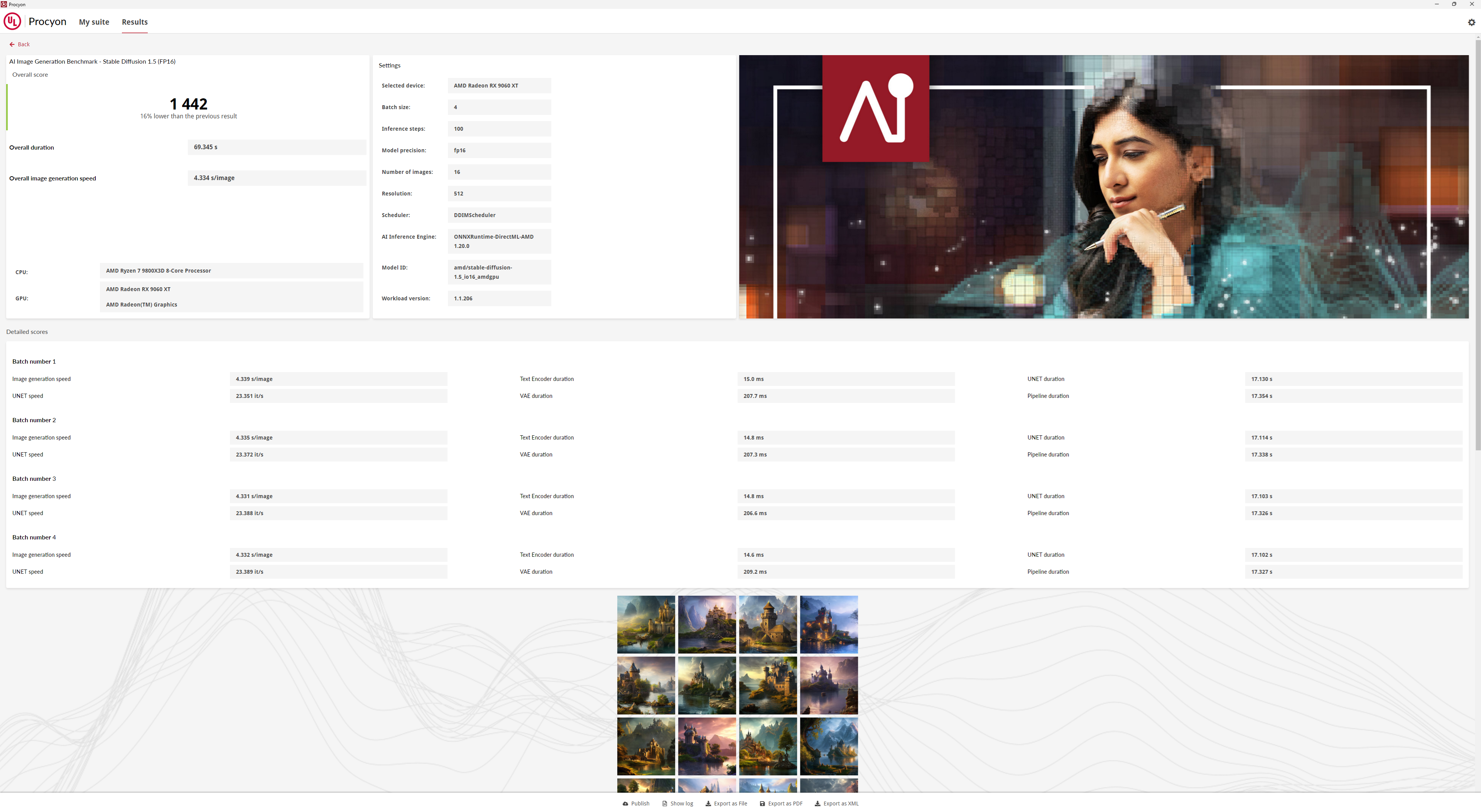Click Batch 2 speed value 4.335 s/image

click(x=338, y=438)
